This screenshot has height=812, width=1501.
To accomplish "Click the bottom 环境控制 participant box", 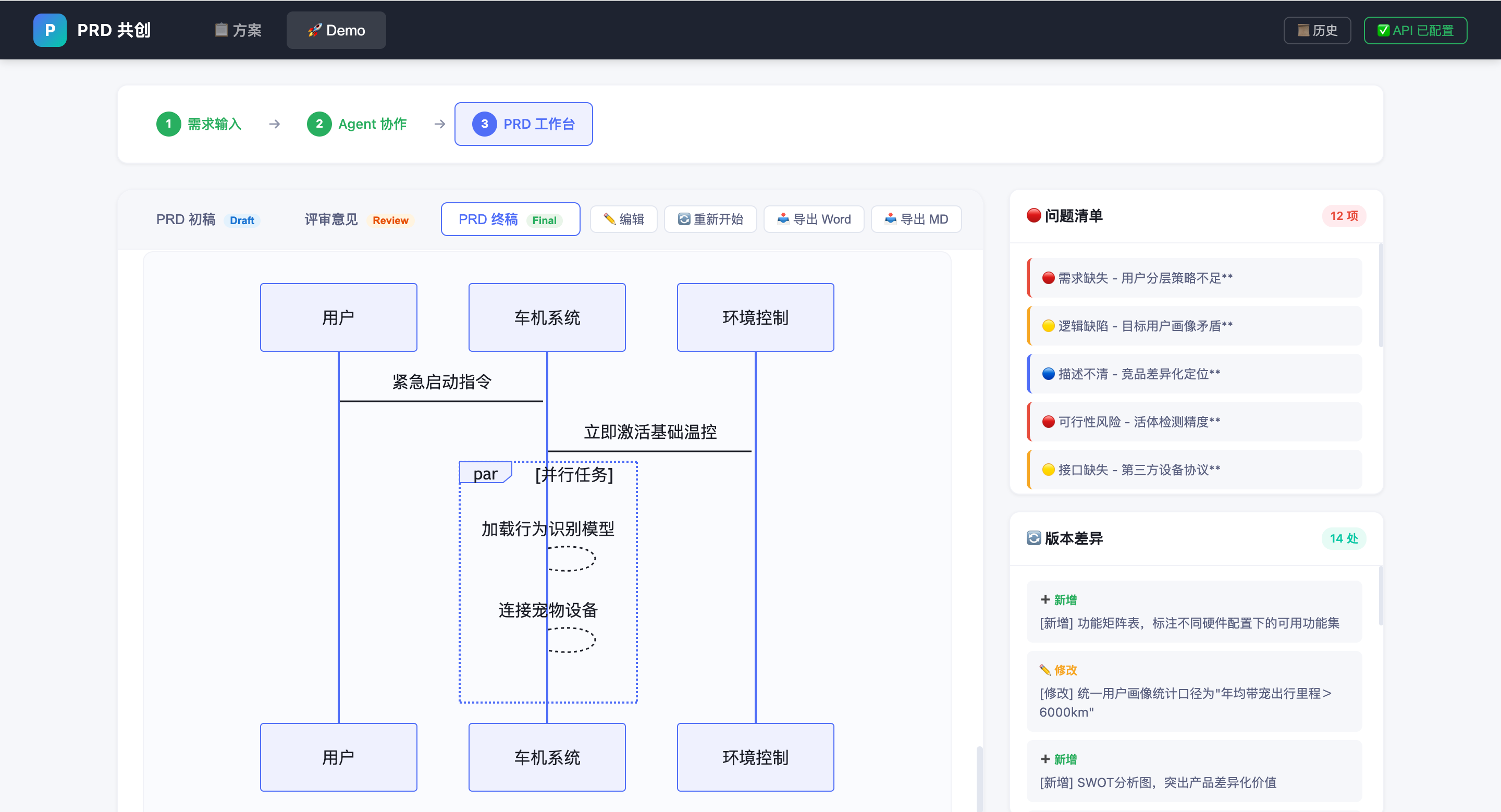I will [x=756, y=757].
